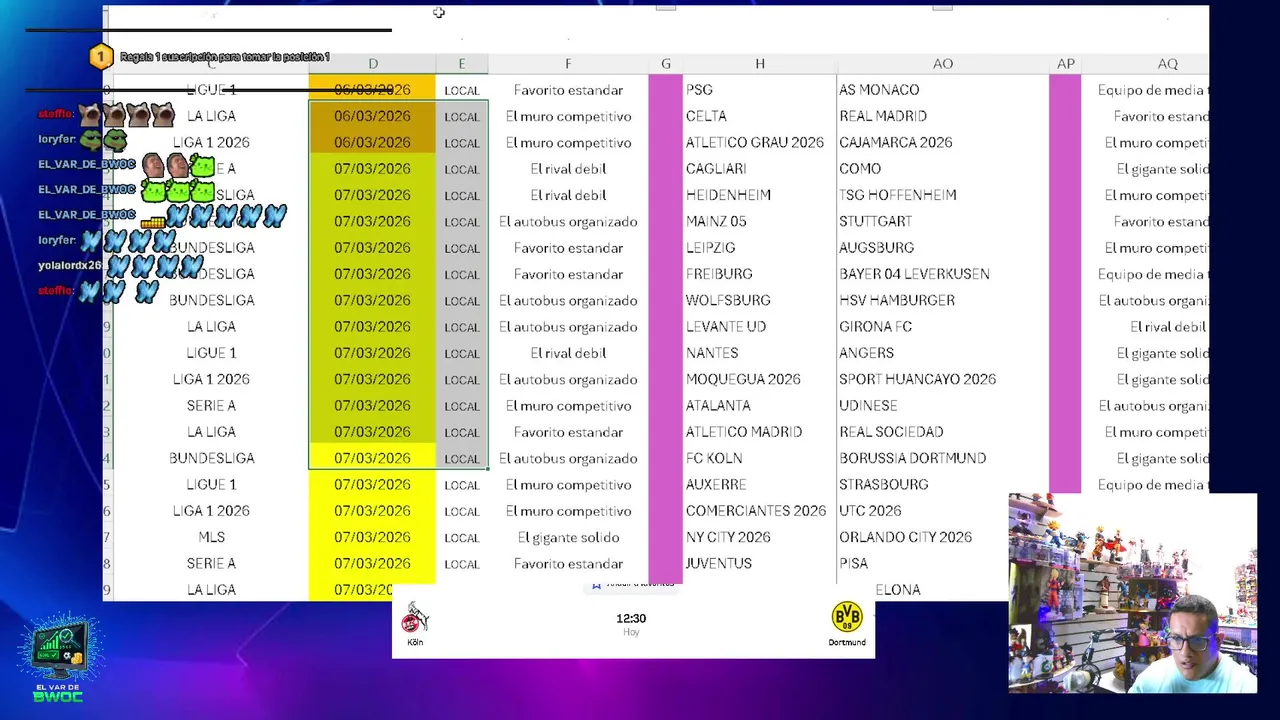Click BORUSSIA DORTMUND cell

tap(943, 458)
